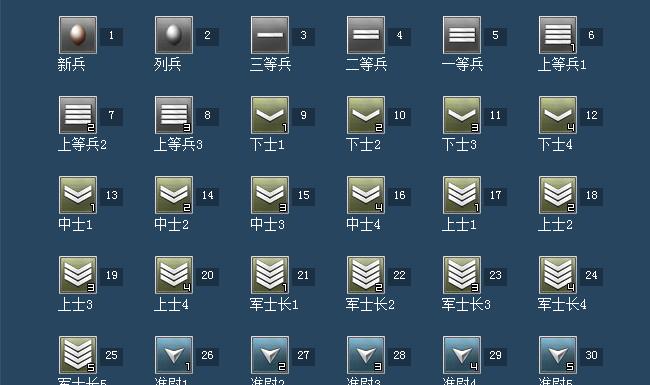Click the 新兵 text label

[71, 65]
